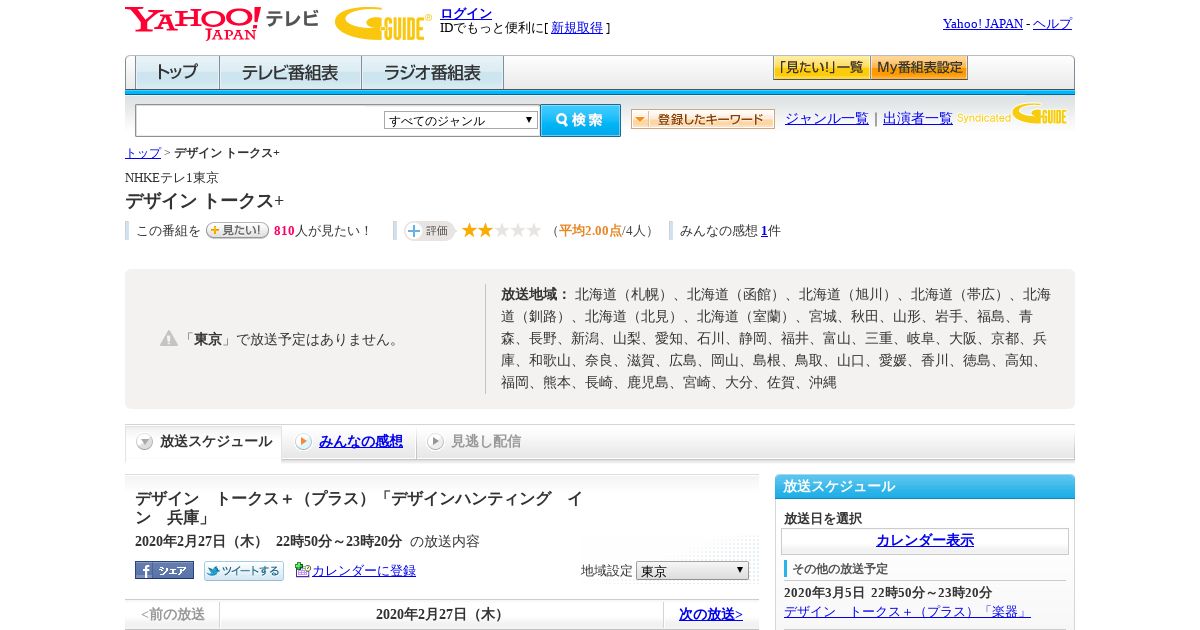The height and width of the screenshot is (630, 1200).
Task: Share on Facebook via シェア button
Action: [164, 570]
